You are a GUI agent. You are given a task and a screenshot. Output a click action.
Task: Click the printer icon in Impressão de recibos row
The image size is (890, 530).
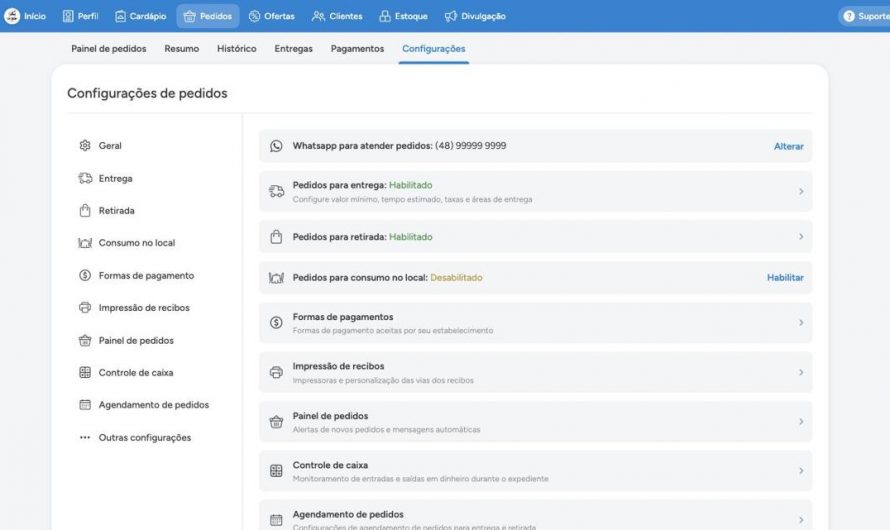click(x=276, y=372)
